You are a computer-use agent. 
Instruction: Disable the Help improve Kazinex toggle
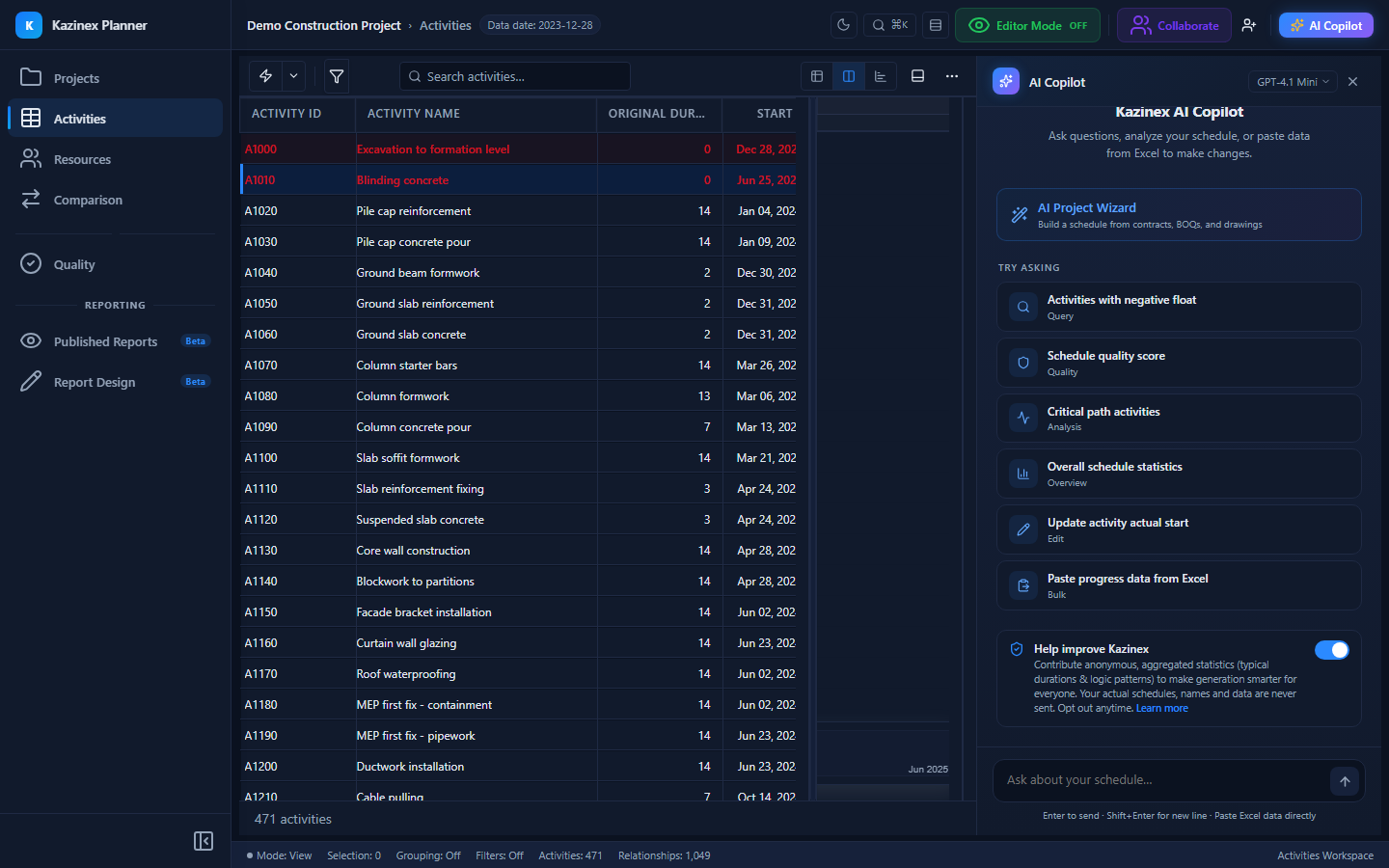point(1332,650)
